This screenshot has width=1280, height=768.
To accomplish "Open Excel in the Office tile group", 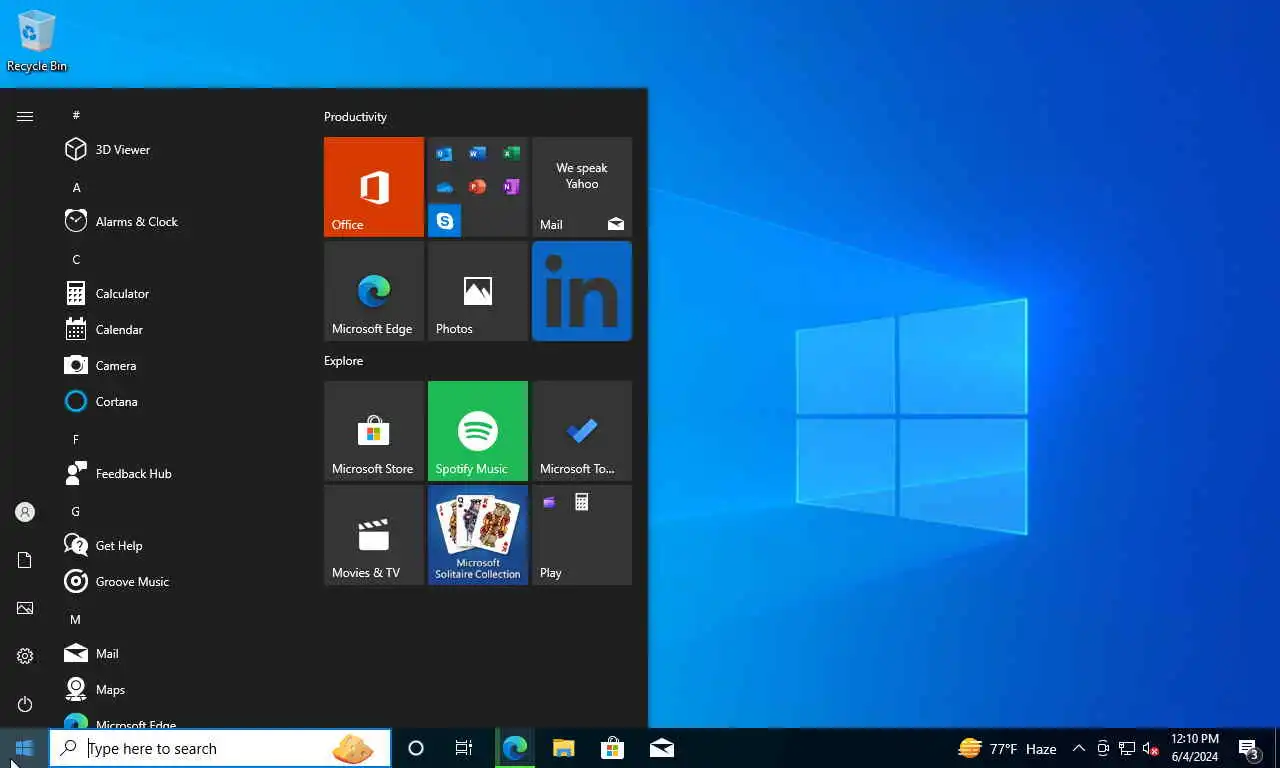I will [511, 154].
